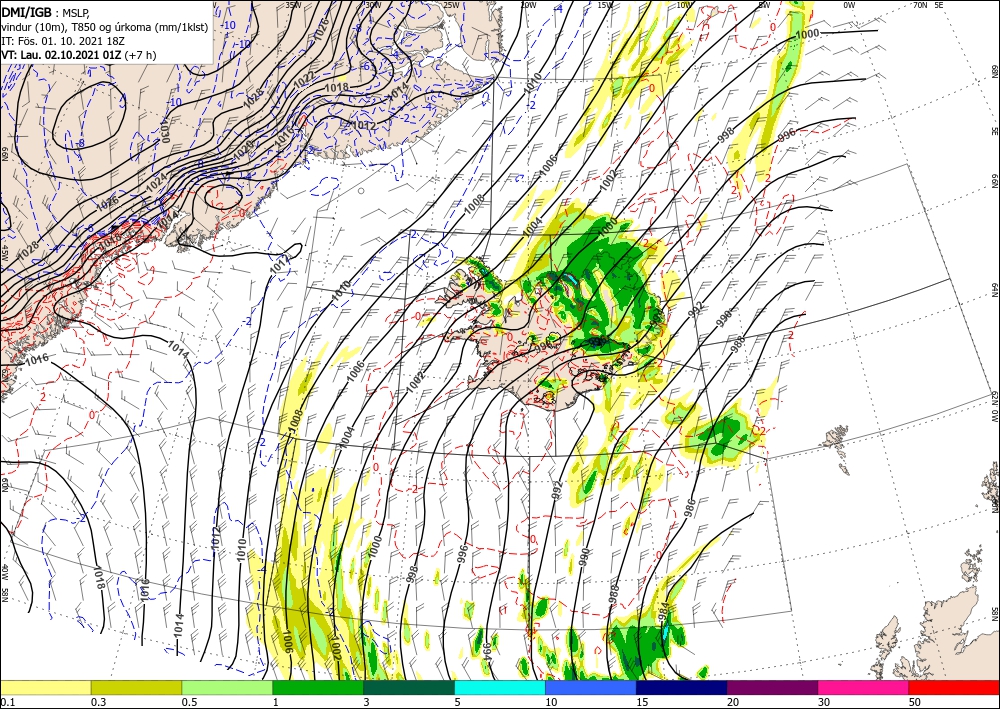Click the '64N' latitude label
Viewport: 1000px width, 709px height.
tap(994, 289)
